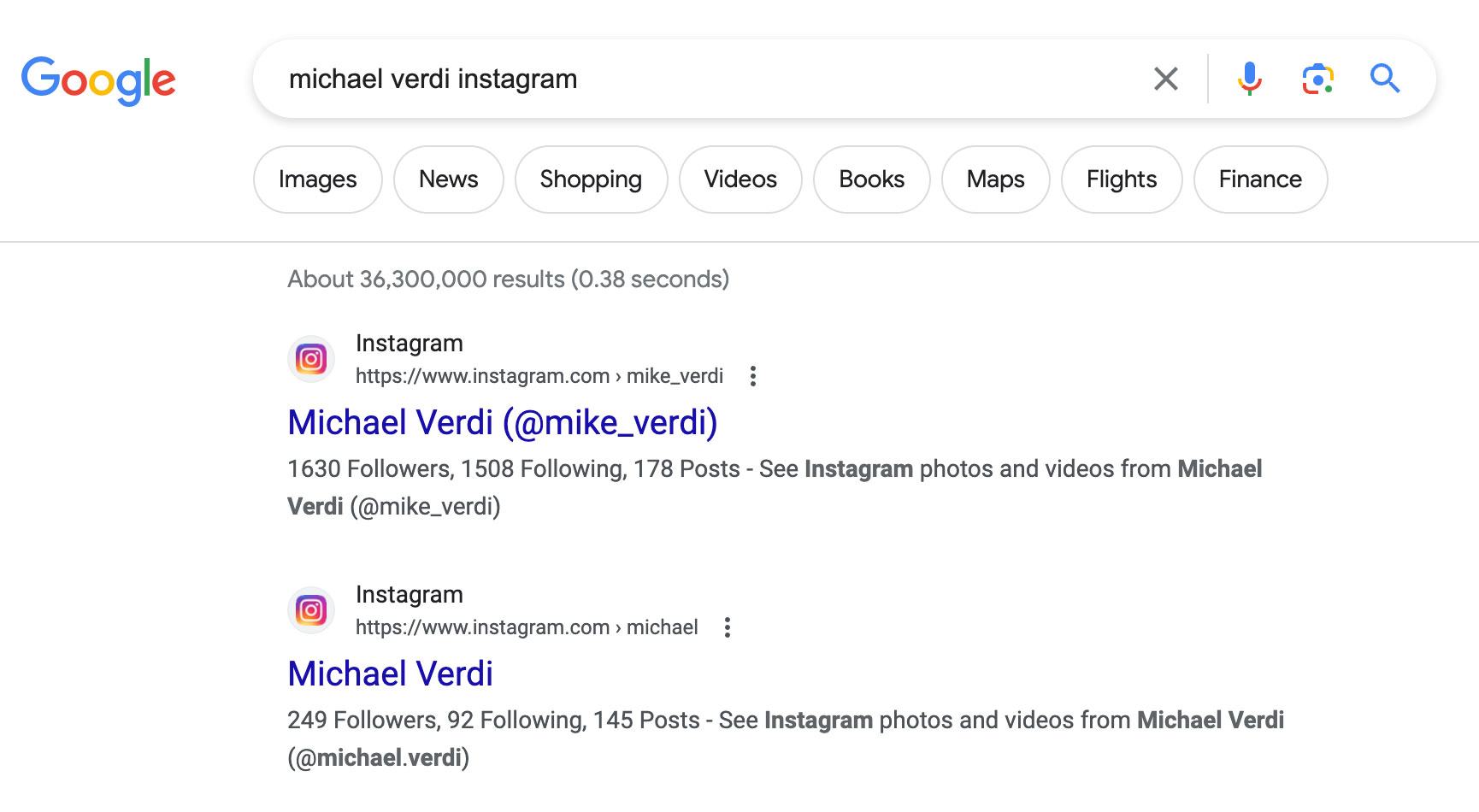
Task: Clear the search box text
Action: click(x=1165, y=79)
